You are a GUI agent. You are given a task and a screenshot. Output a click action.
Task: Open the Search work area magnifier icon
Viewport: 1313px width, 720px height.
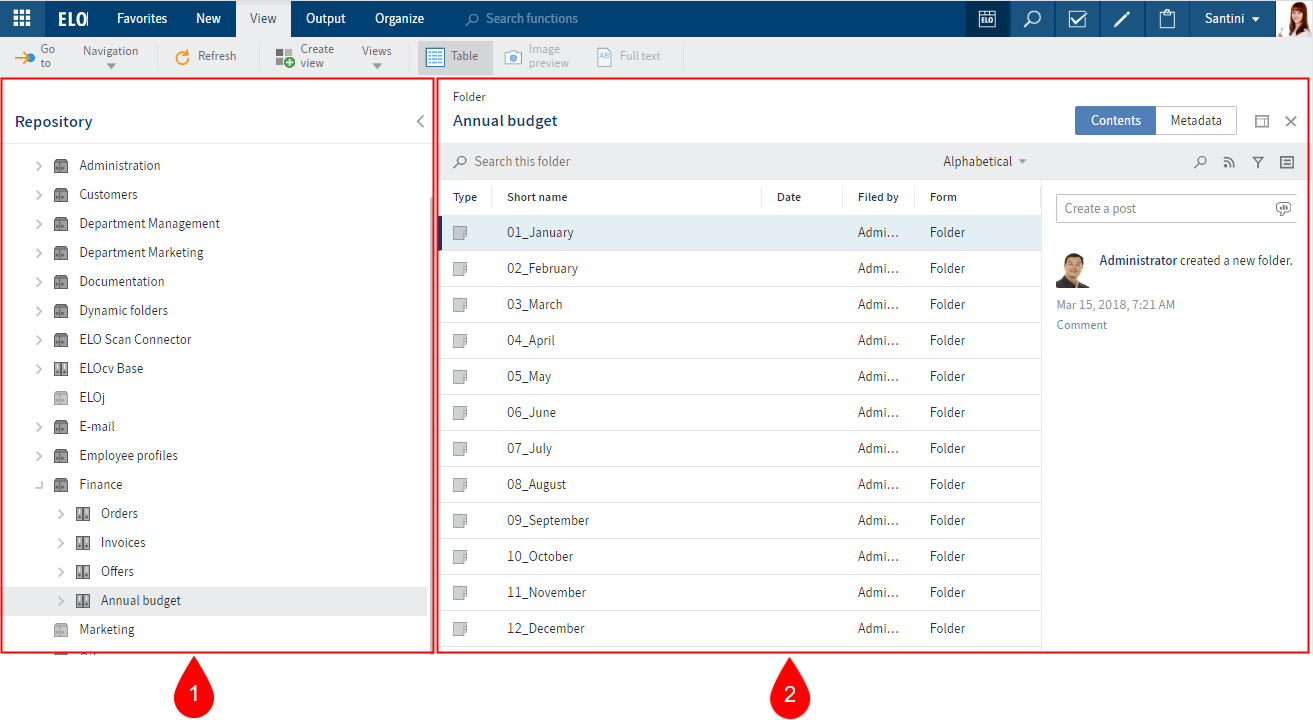(x=1033, y=19)
